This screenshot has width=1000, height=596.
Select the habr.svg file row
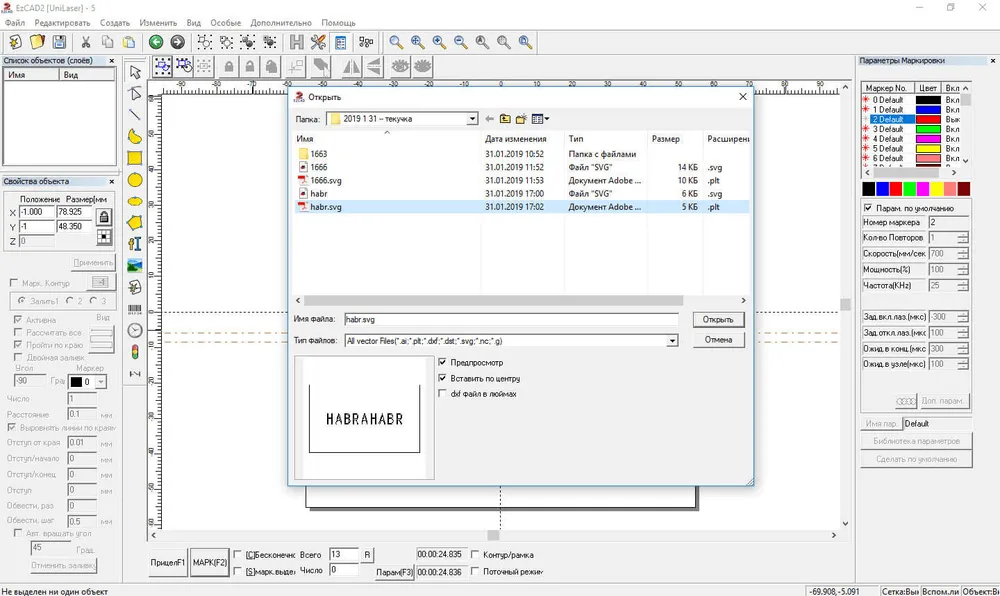(521, 207)
